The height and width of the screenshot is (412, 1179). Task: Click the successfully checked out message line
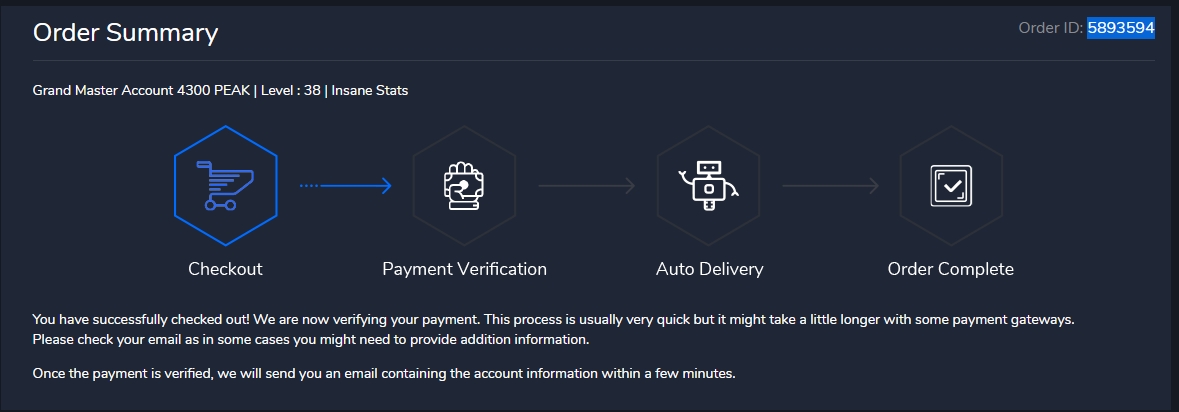[553, 320]
